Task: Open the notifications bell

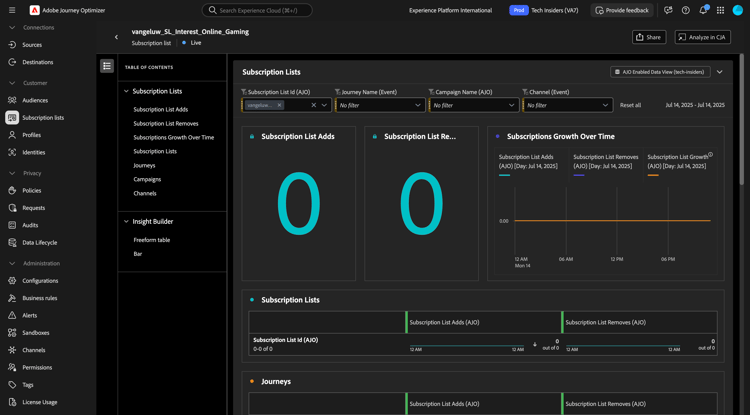Action: pos(703,10)
